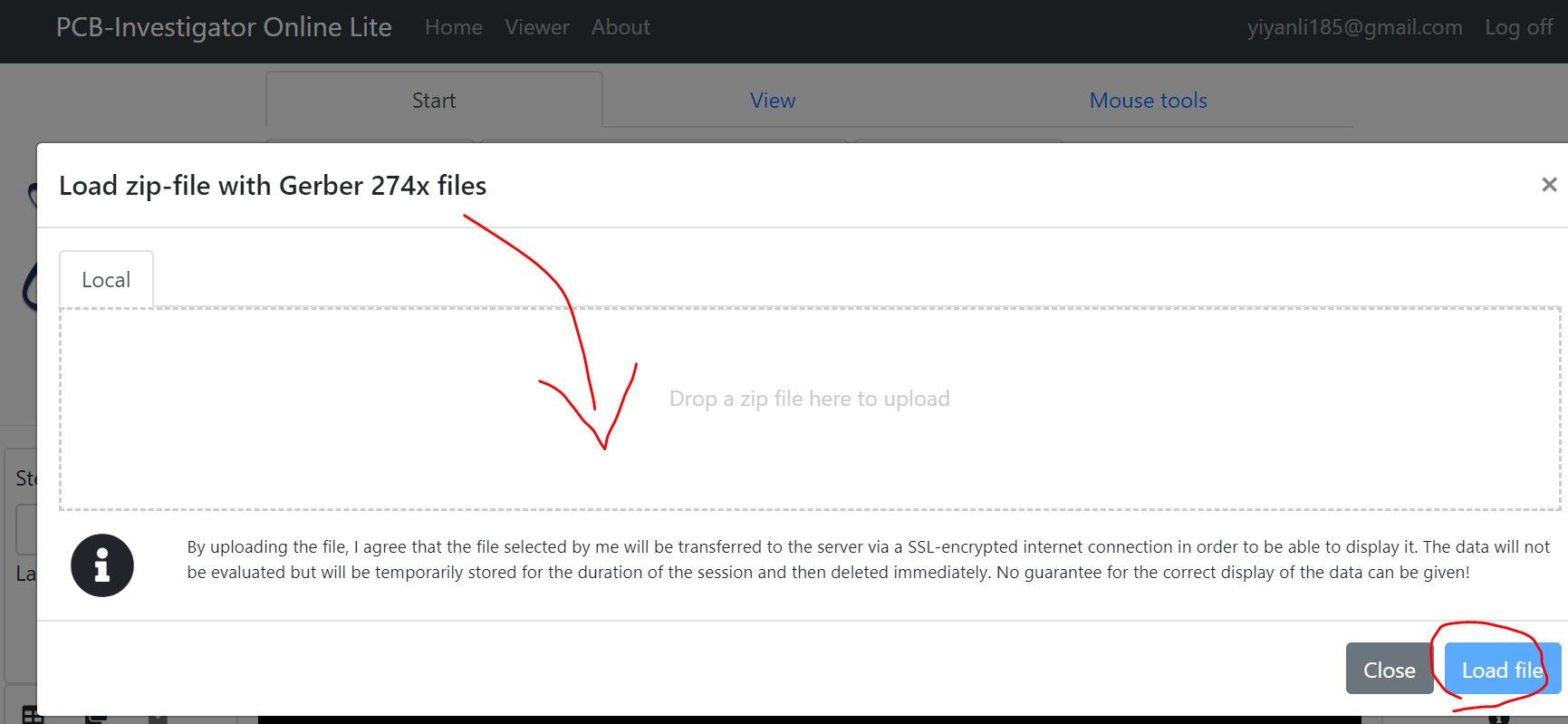Click the round info icon beside disclaimer

coord(102,565)
